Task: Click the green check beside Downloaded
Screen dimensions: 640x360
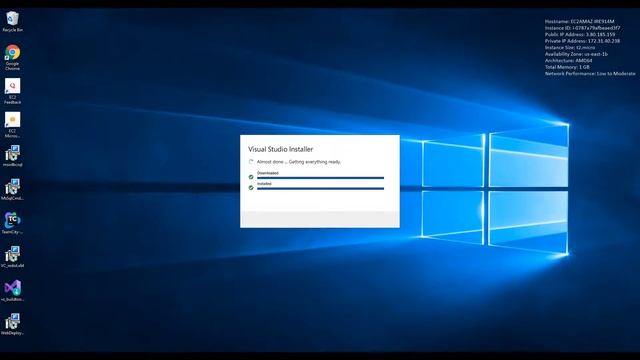Action: pos(251,177)
